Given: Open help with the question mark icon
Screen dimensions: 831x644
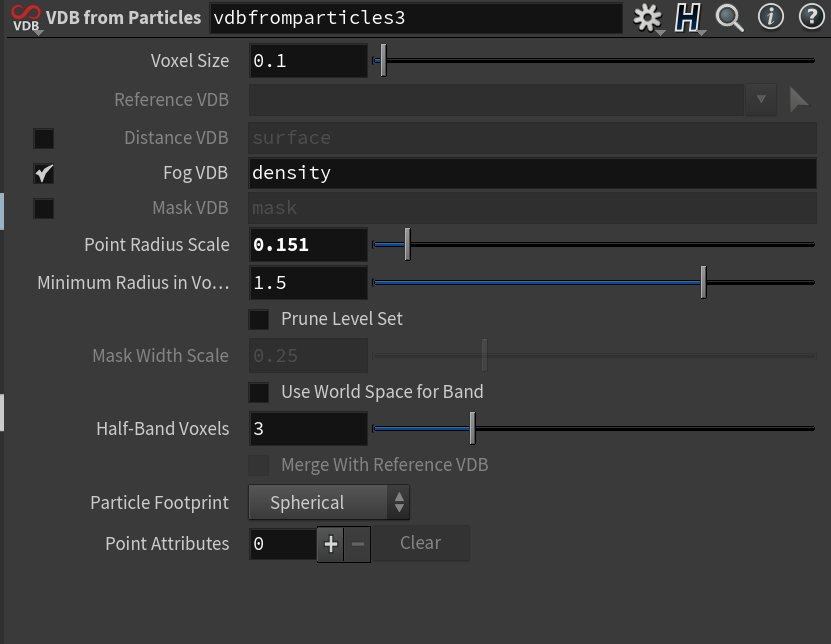Looking at the screenshot, I should [x=811, y=17].
